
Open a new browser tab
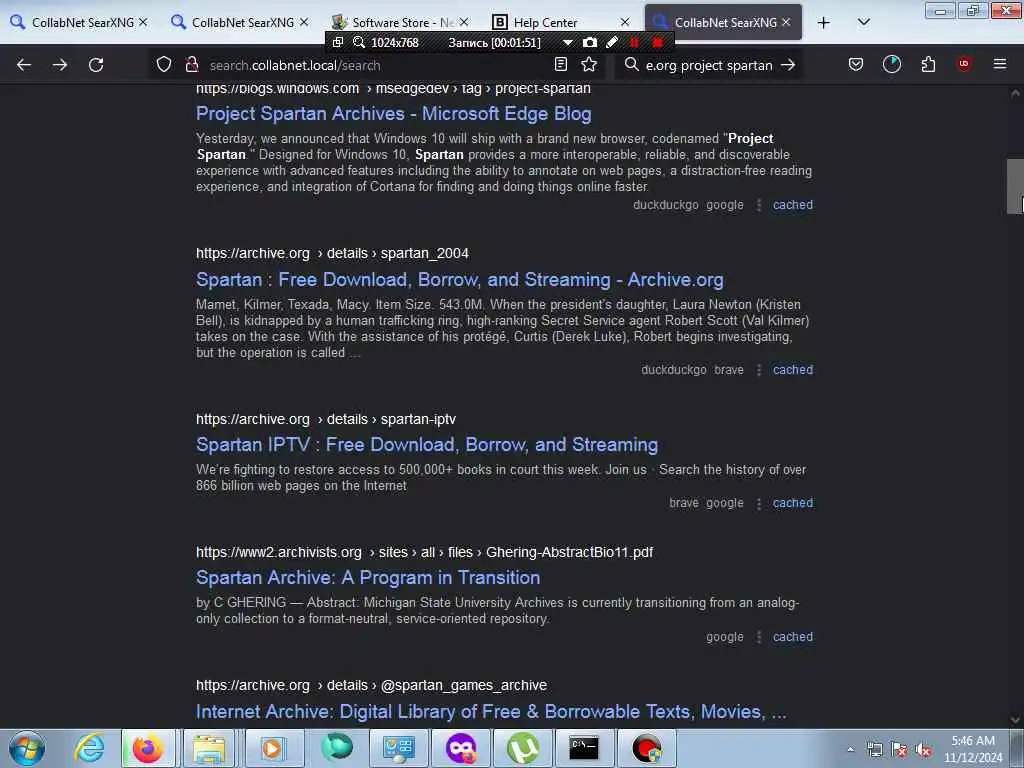[x=824, y=22]
